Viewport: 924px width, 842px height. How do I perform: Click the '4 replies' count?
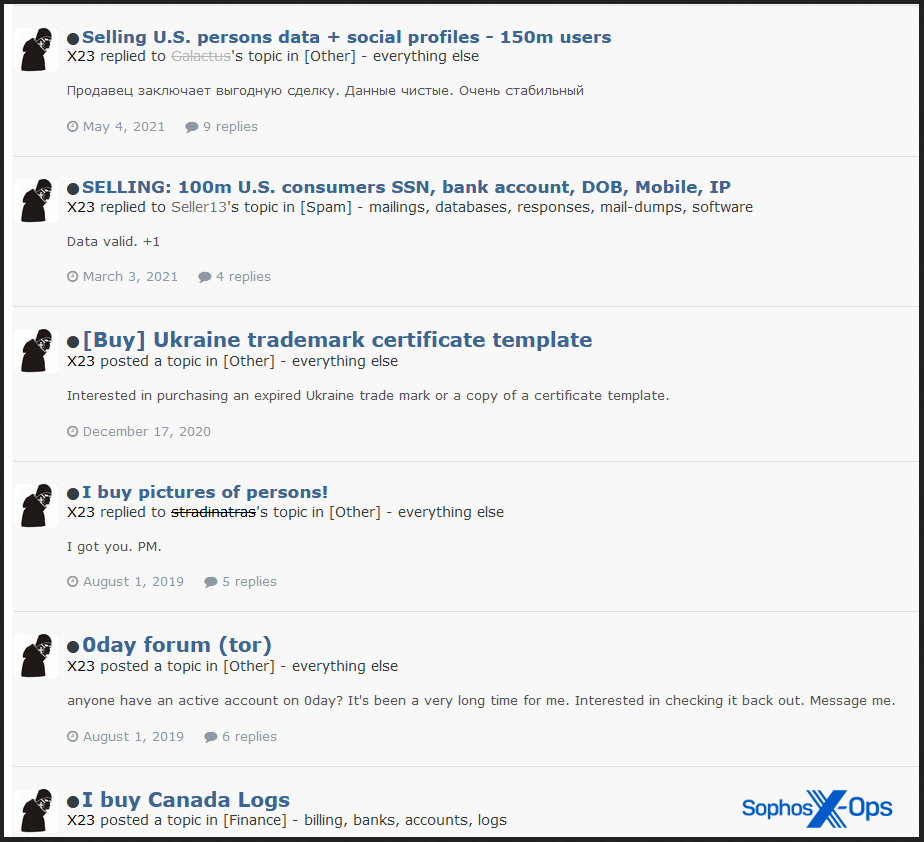click(x=243, y=276)
